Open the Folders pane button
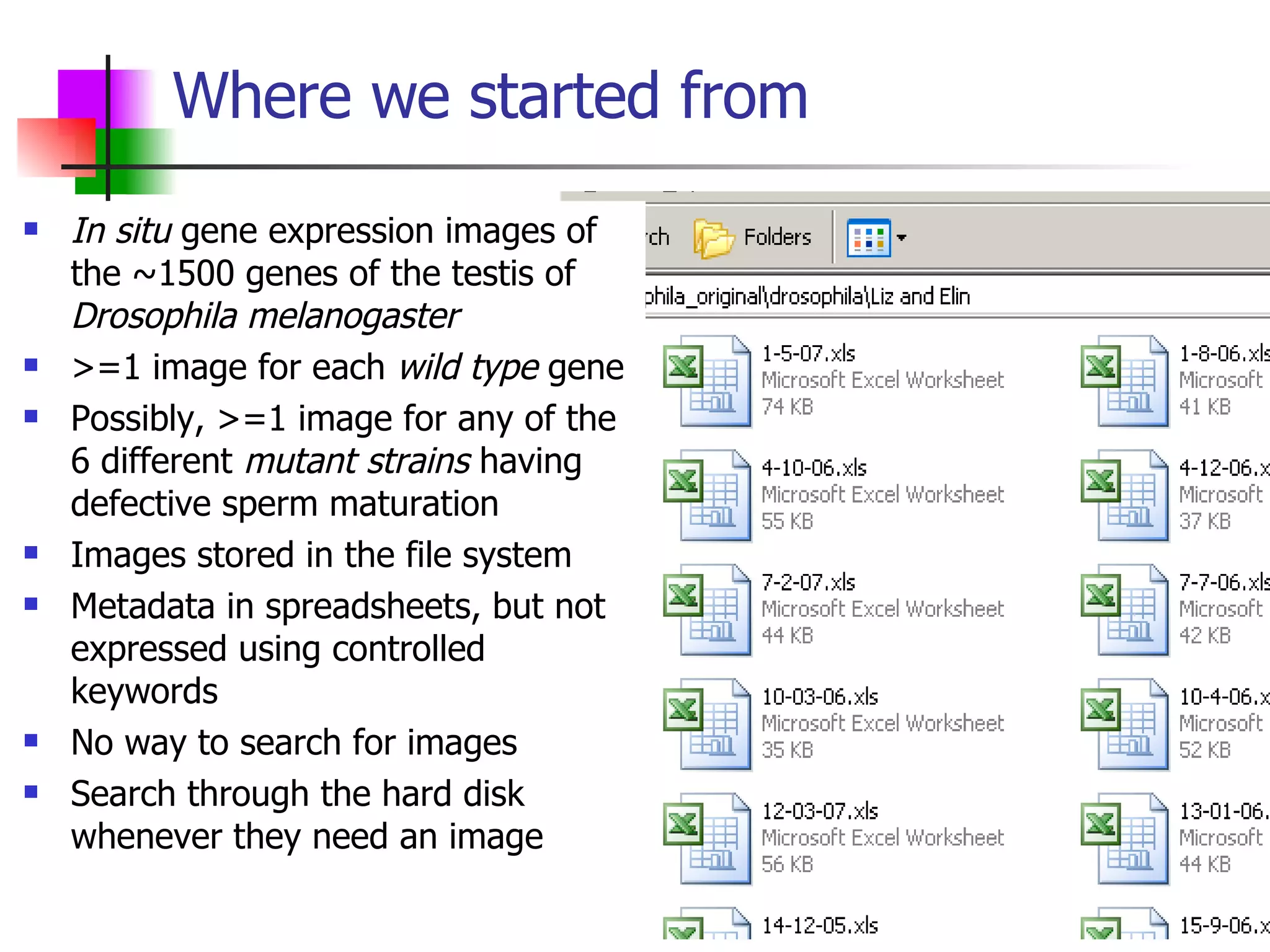The width and height of the screenshot is (1270, 952). click(752, 237)
